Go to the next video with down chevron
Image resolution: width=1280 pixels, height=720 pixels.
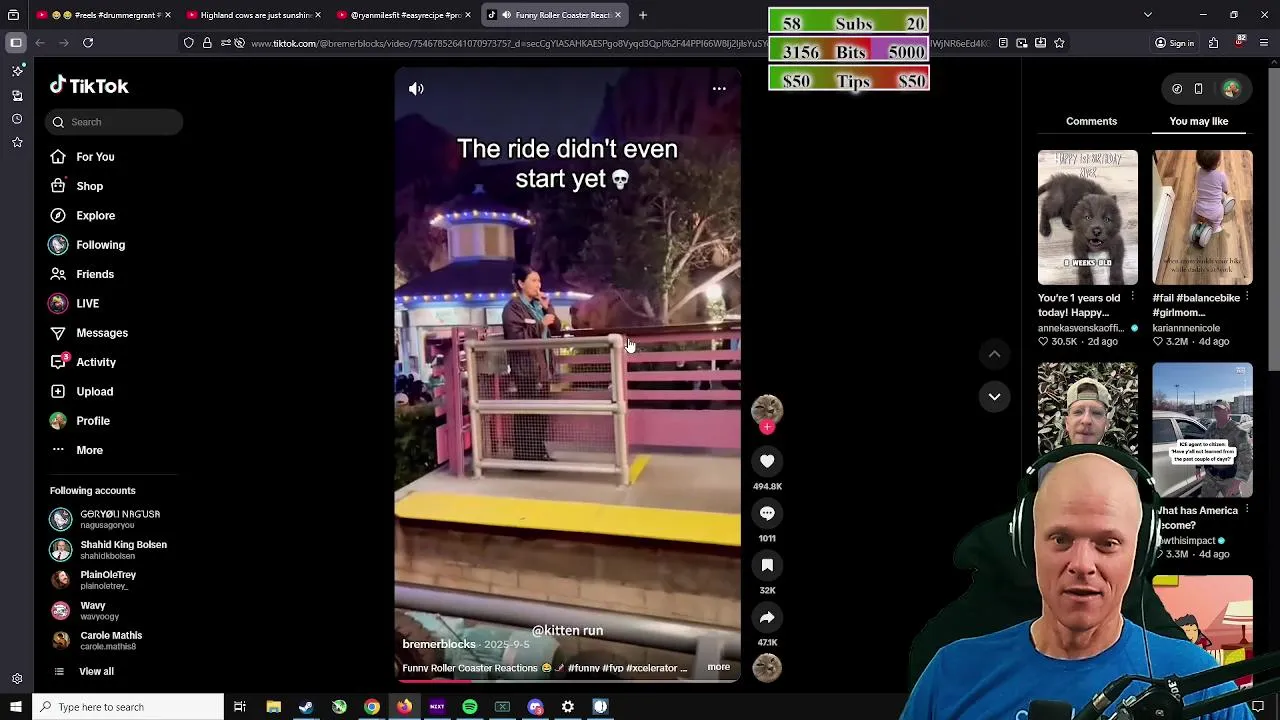click(x=994, y=397)
